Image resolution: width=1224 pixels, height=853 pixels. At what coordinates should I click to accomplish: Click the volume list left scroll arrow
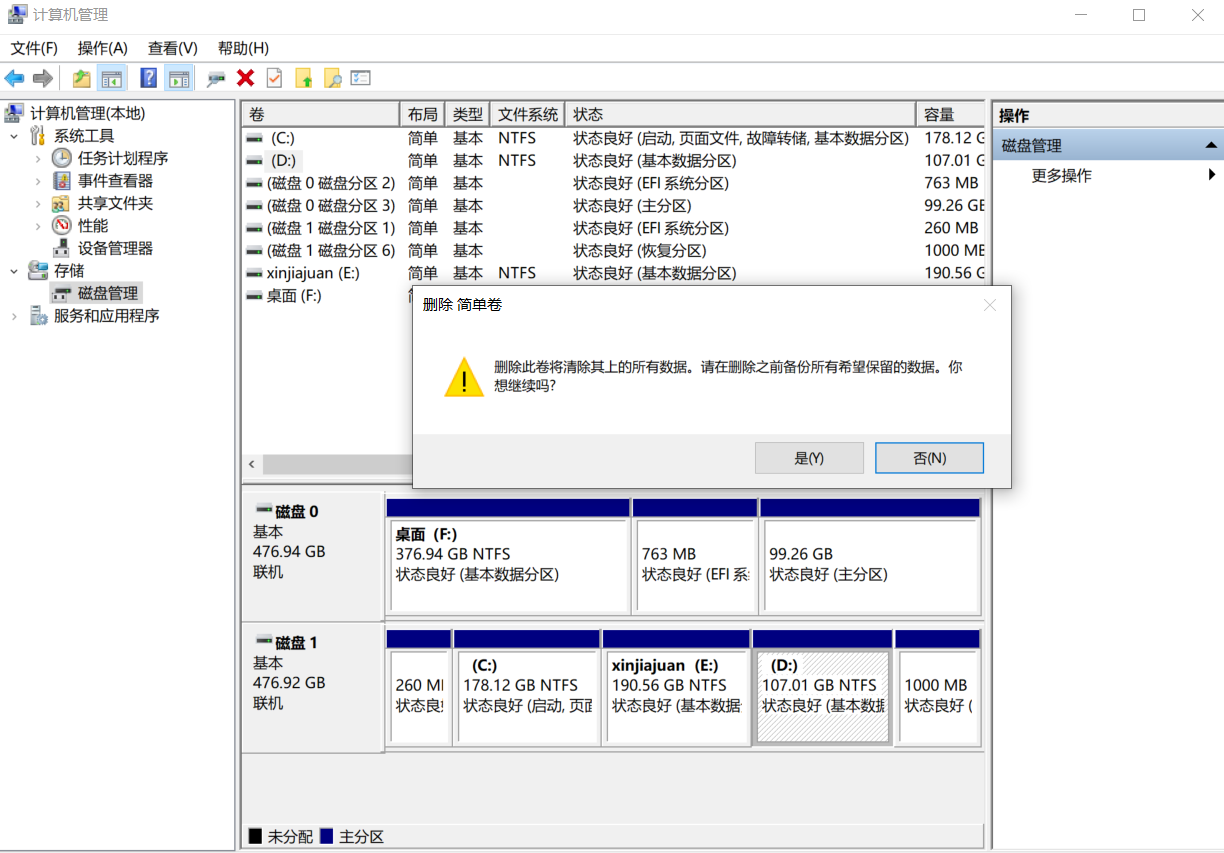click(251, 465)
